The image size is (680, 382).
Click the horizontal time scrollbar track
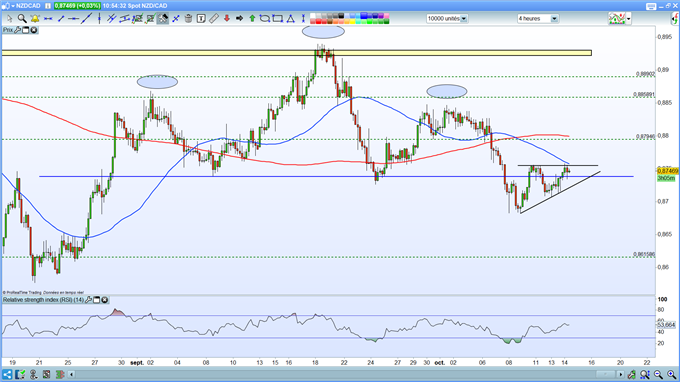[346, 374]
